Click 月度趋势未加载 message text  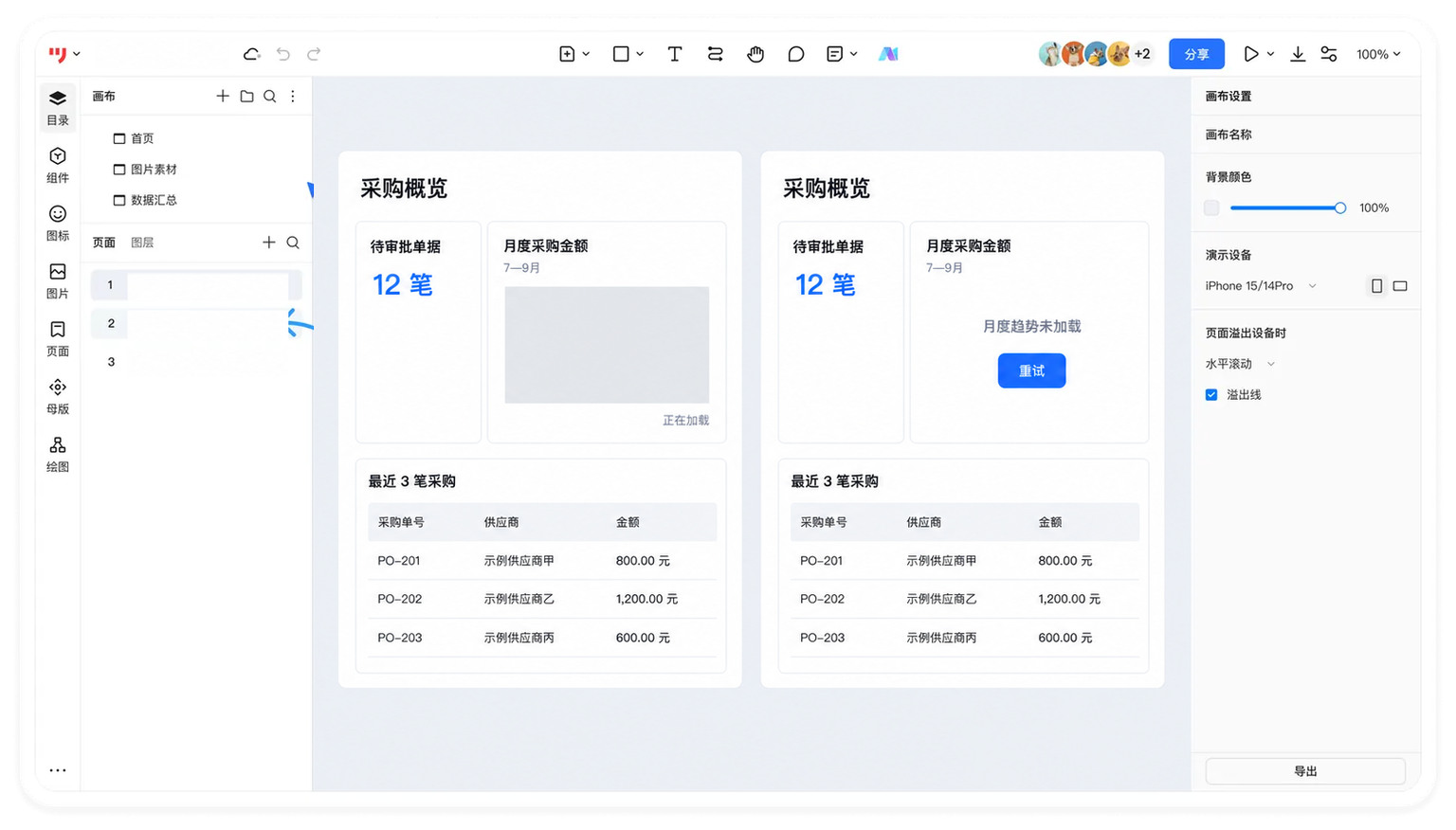1031,326
